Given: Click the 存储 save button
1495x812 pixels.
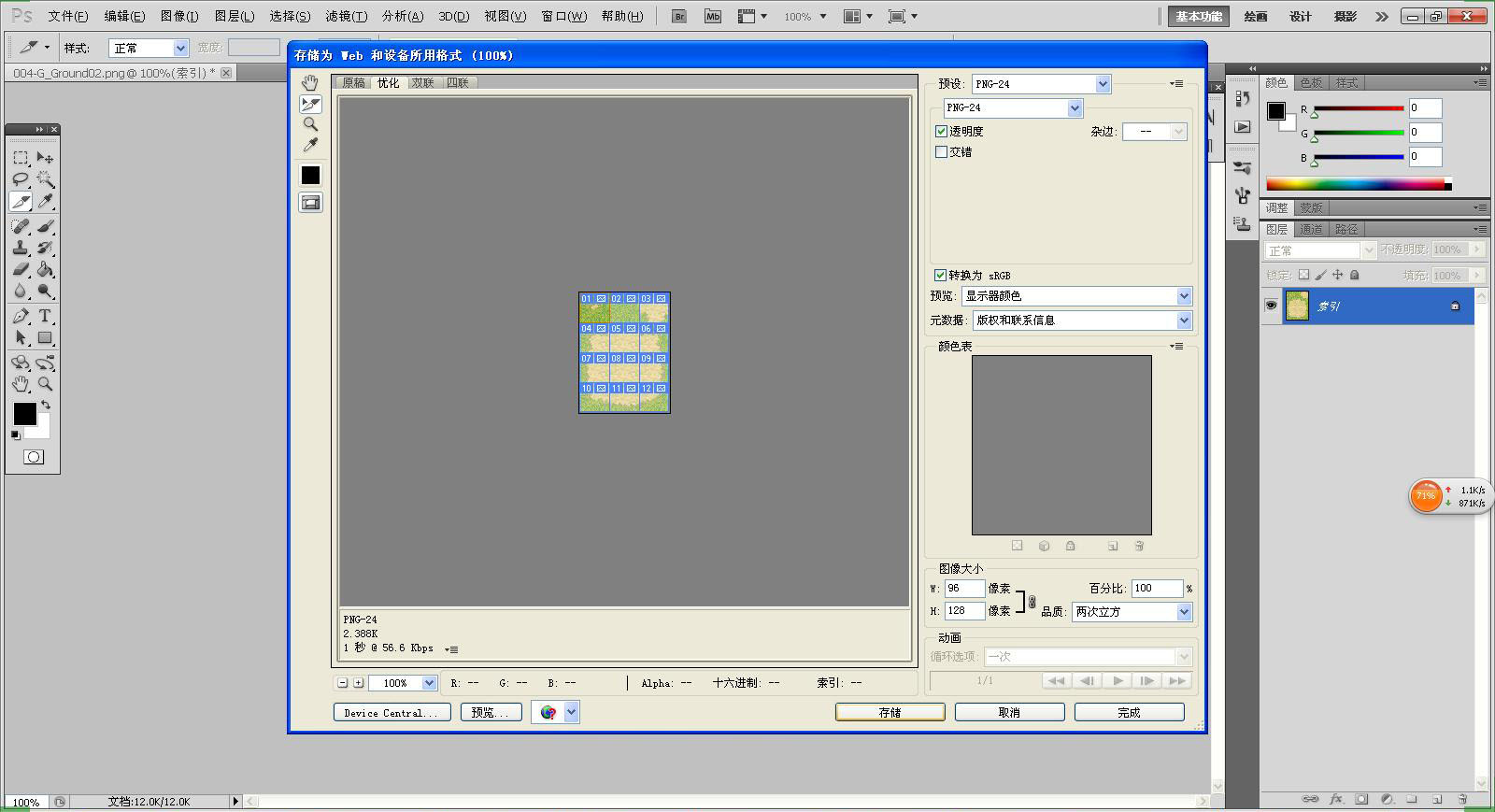Looking at the screenshot, I should pos(890,712).
